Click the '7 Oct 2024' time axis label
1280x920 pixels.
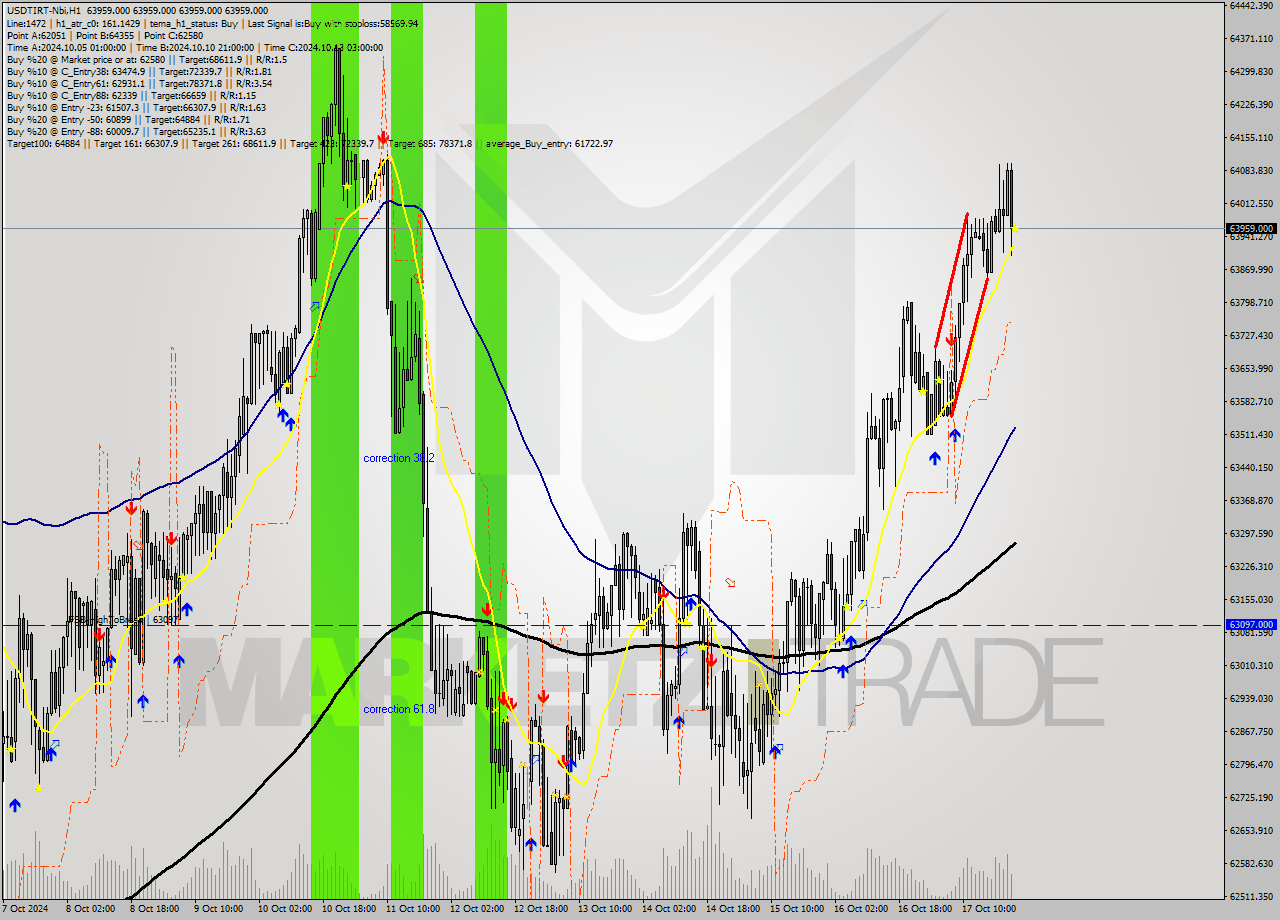tap(25, 909)
